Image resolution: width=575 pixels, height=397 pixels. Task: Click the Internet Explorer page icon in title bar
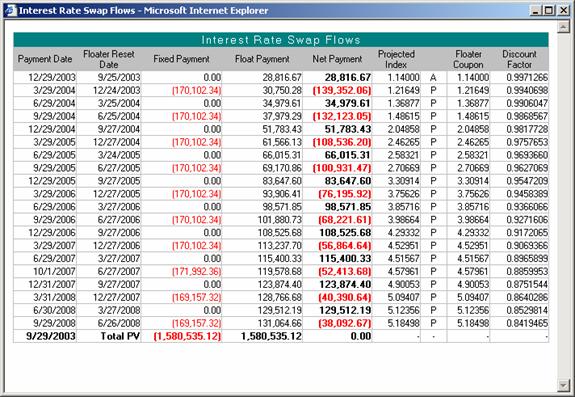[11, 10]
